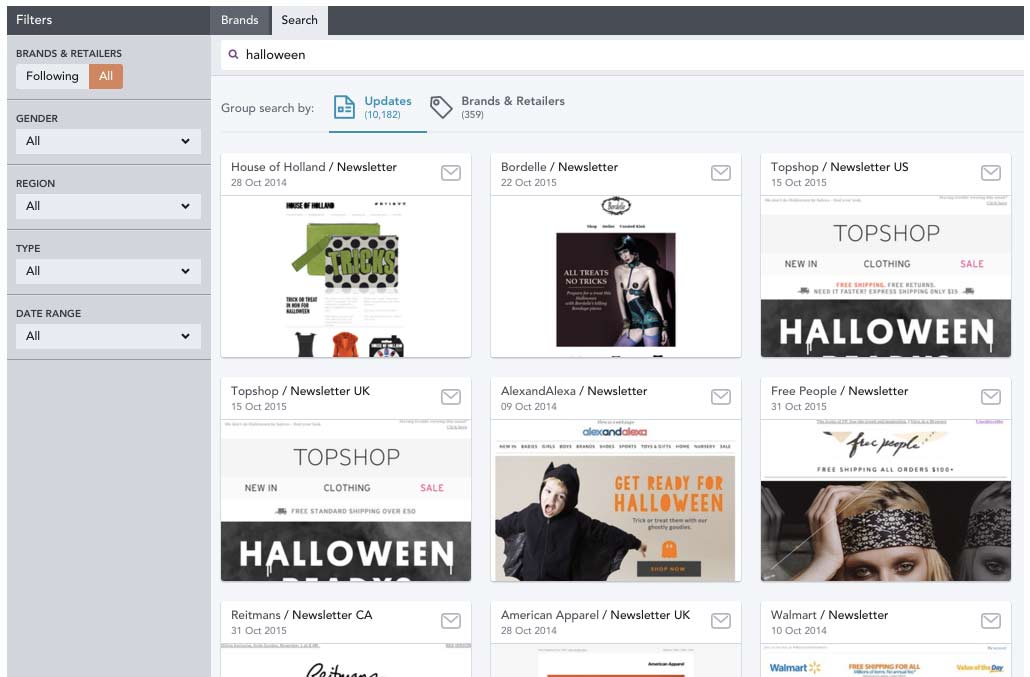This screenshot has height=677, width=1030.
Task: Click the envelope icon on Topshop Newsletter US card
Action: [991, 173]
